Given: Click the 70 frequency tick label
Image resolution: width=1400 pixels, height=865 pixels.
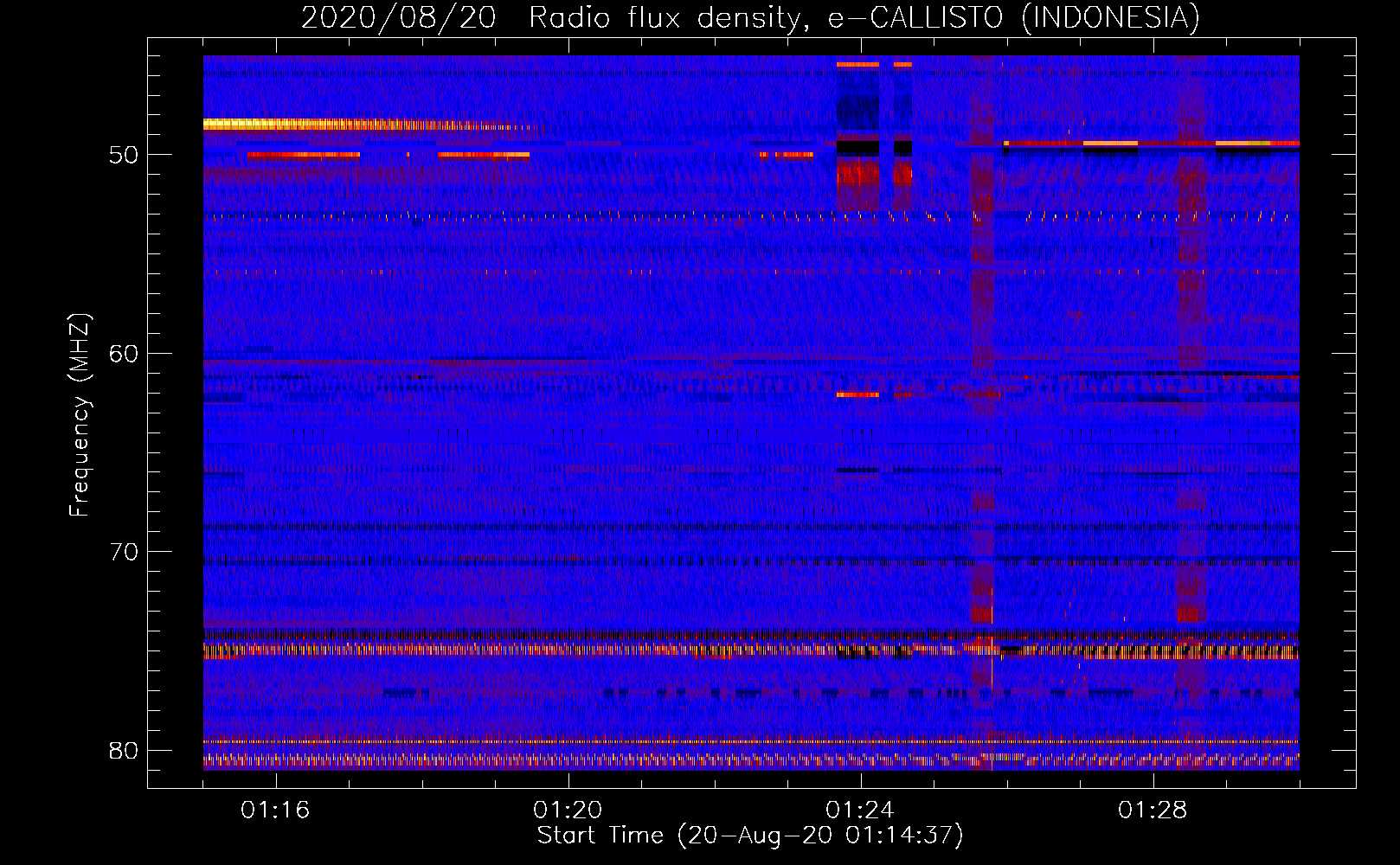Looking at the screenshot, I should click(124, 552).
